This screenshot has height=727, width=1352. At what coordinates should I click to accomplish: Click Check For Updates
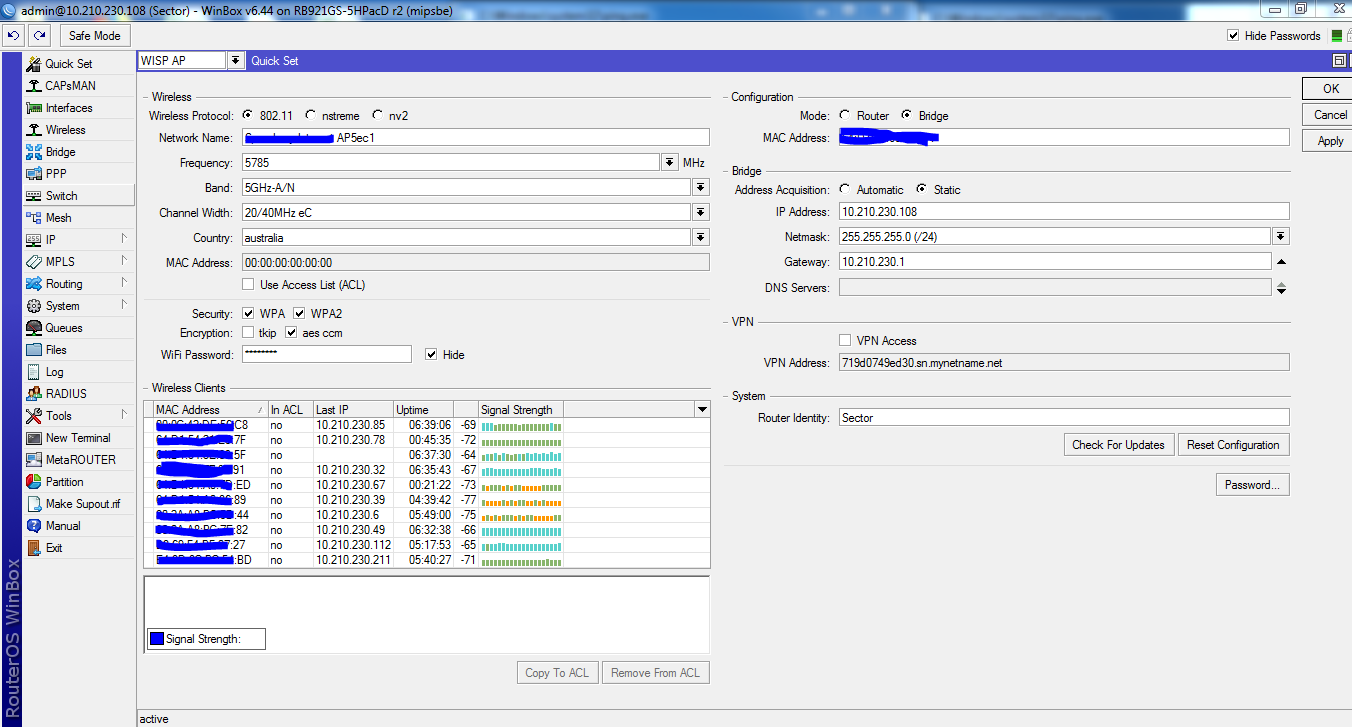click(1118, 445)
